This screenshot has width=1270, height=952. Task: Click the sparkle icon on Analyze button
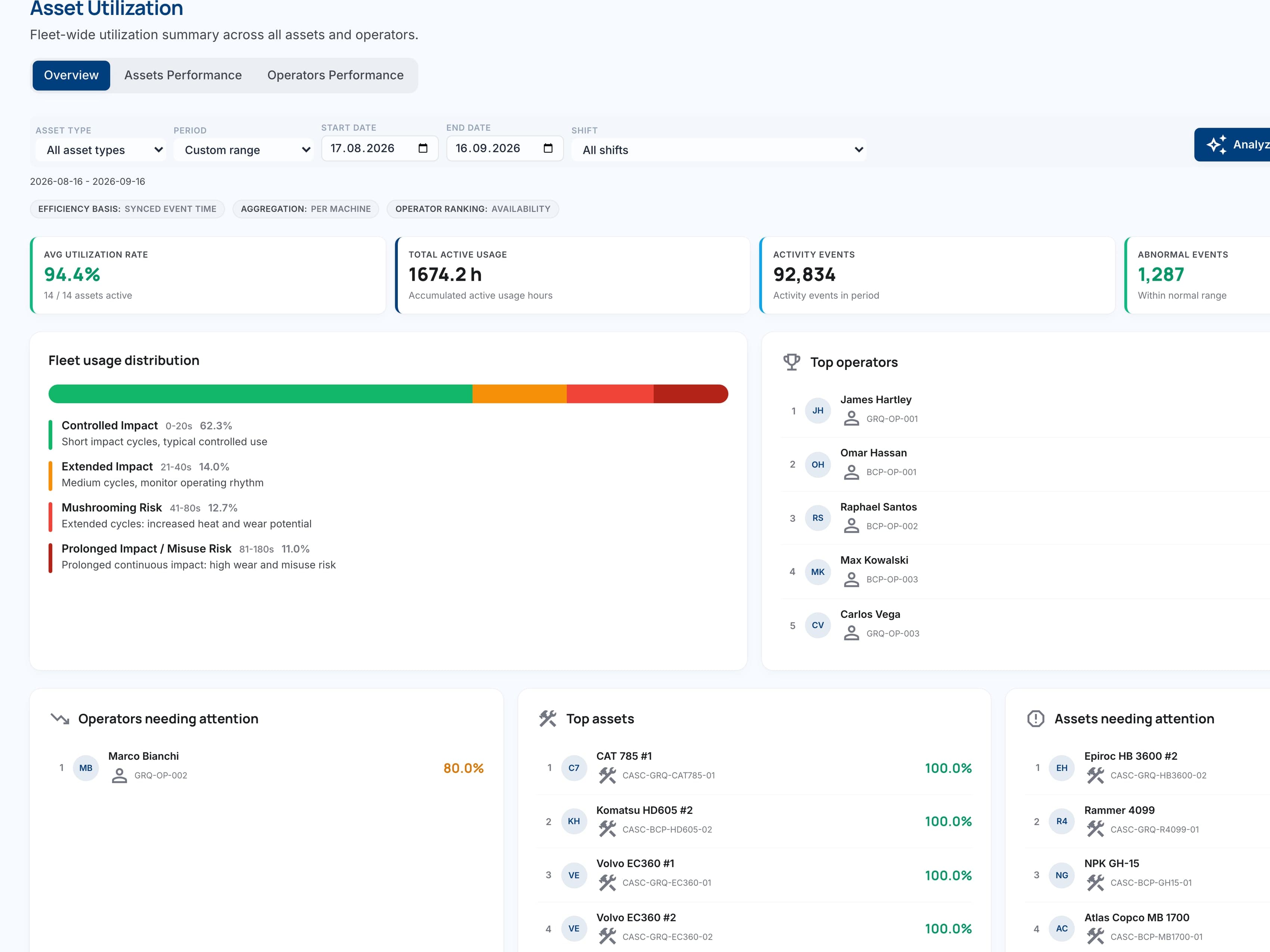(x=1217, y=144)
